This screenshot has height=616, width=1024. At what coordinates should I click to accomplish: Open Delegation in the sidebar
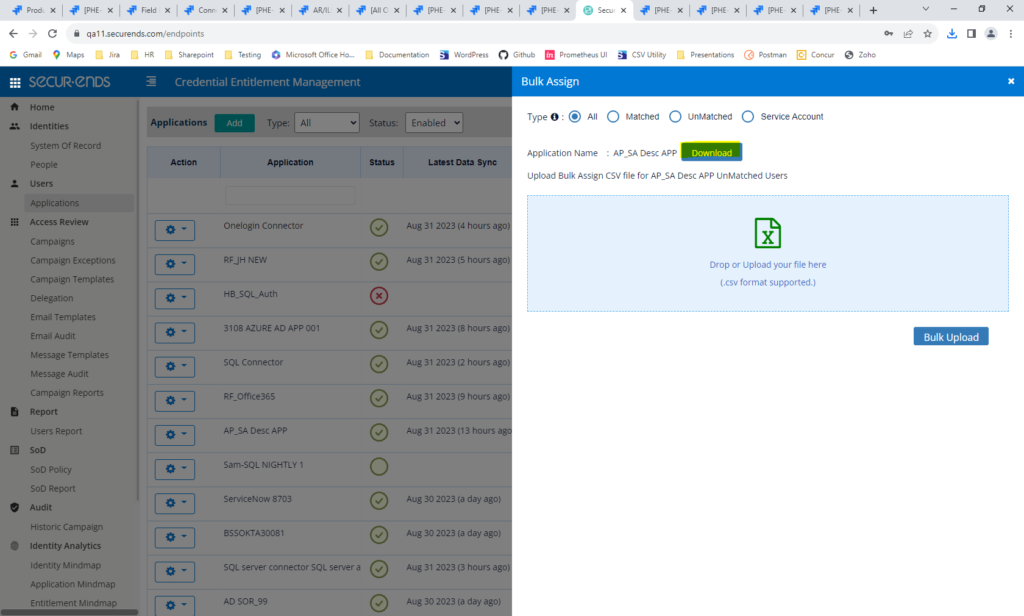tap(52, 298)
